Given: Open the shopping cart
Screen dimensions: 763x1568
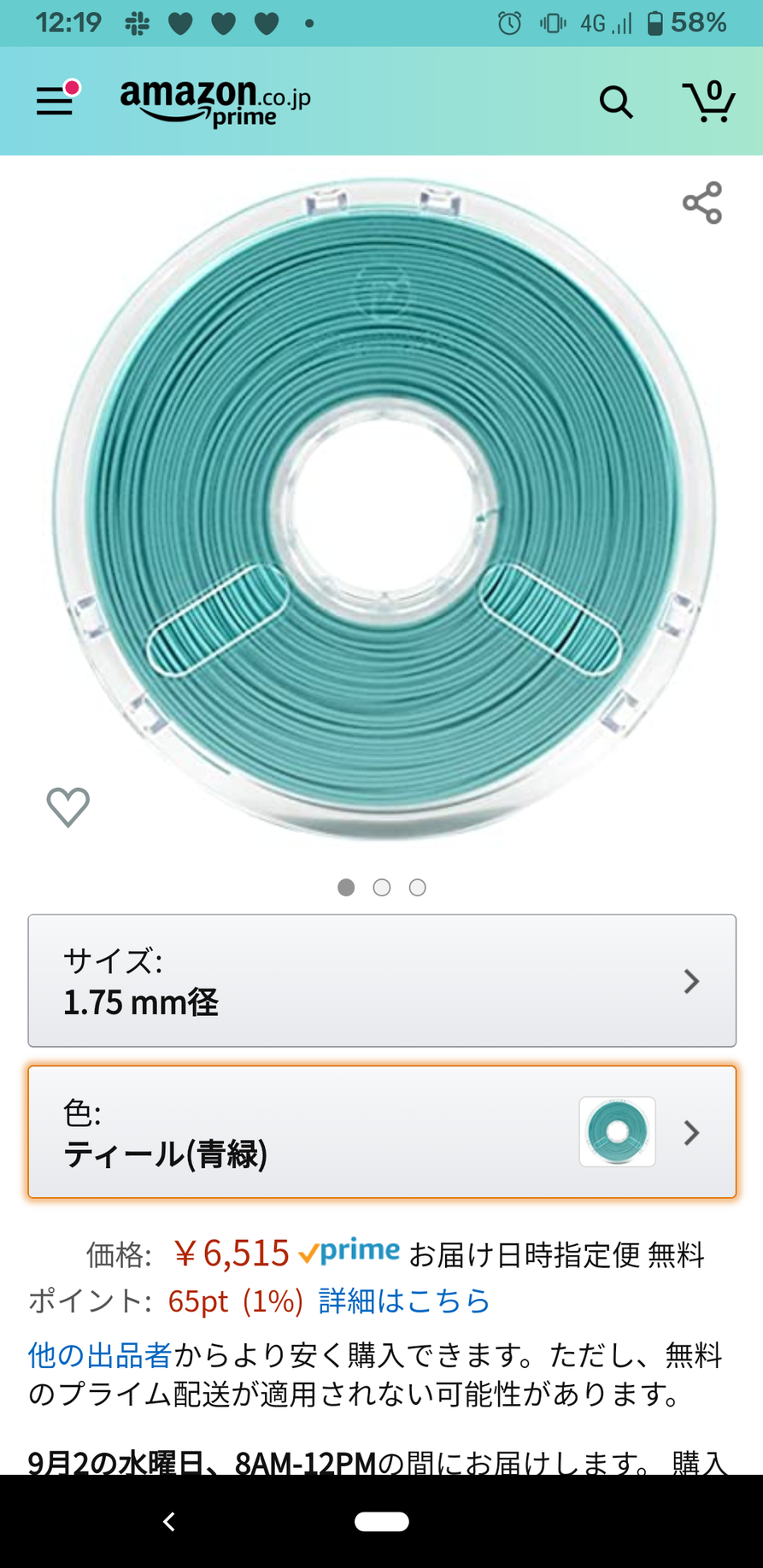Looking at the screenshot, I should (x=708, y=102).
